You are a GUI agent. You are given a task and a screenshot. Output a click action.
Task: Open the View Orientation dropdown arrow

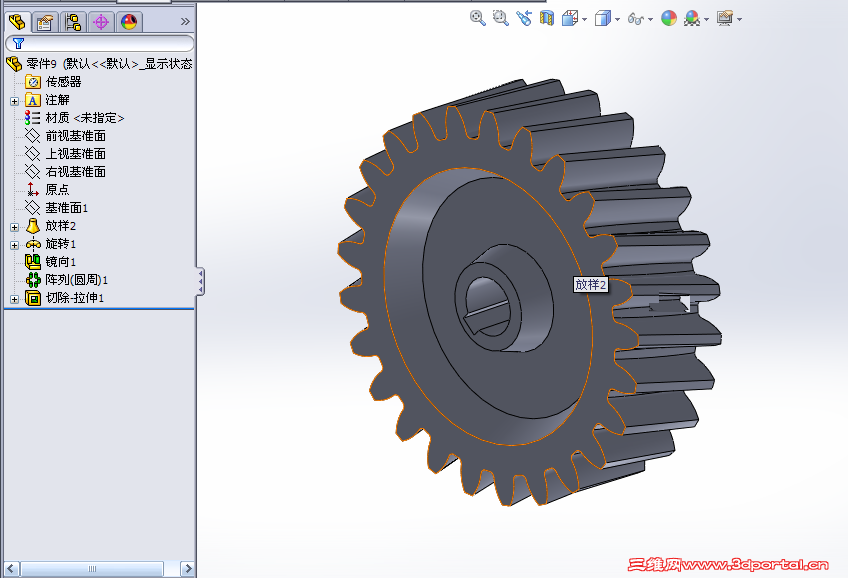(x=585, y=19)
